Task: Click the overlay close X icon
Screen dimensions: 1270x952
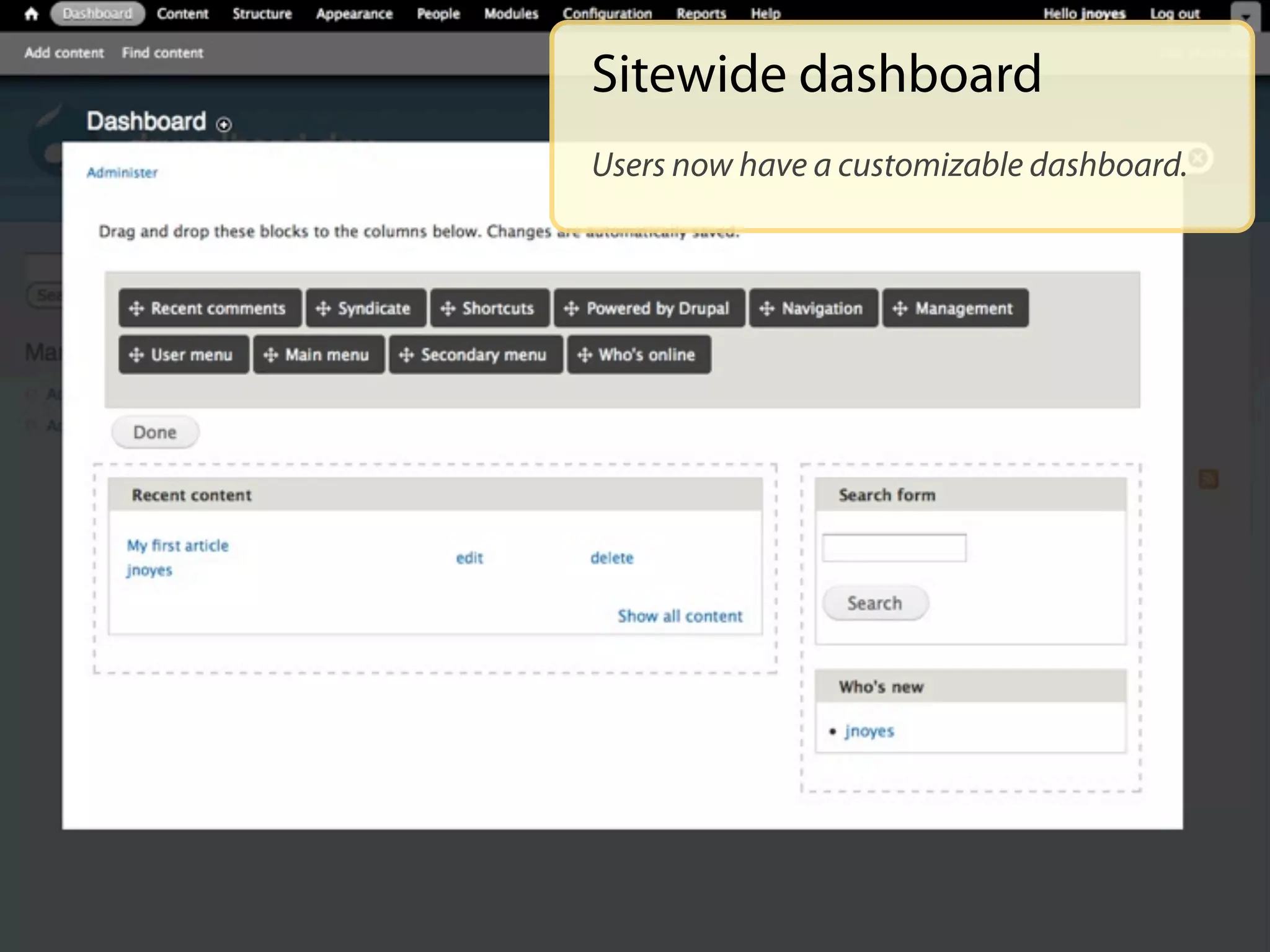Action: tap(1199, 157)
